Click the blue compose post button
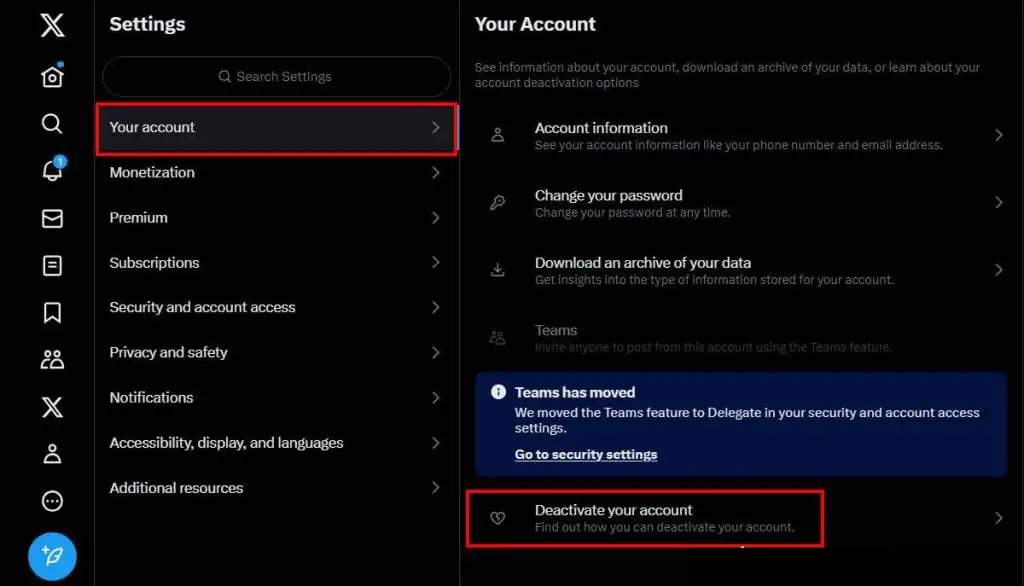The image size is (1024, 586). (x=52, y=557)
